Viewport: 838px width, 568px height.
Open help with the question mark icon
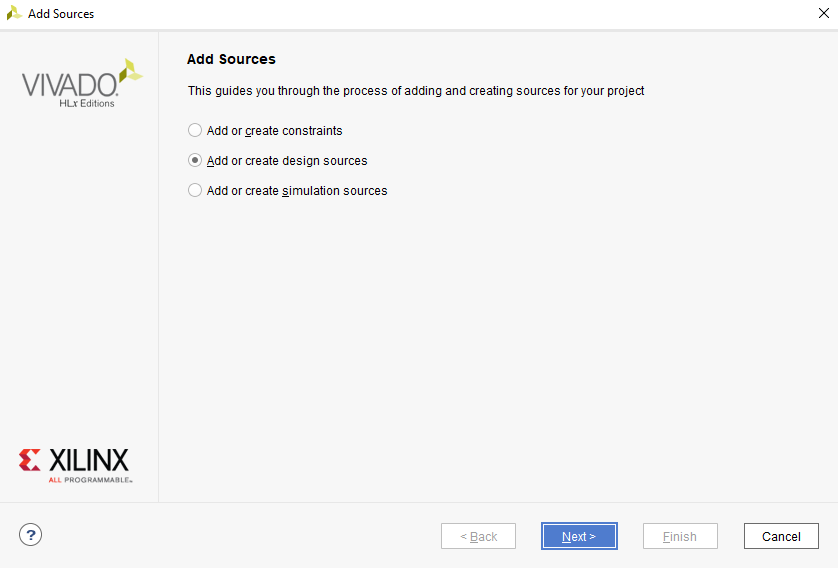(30, 535)
